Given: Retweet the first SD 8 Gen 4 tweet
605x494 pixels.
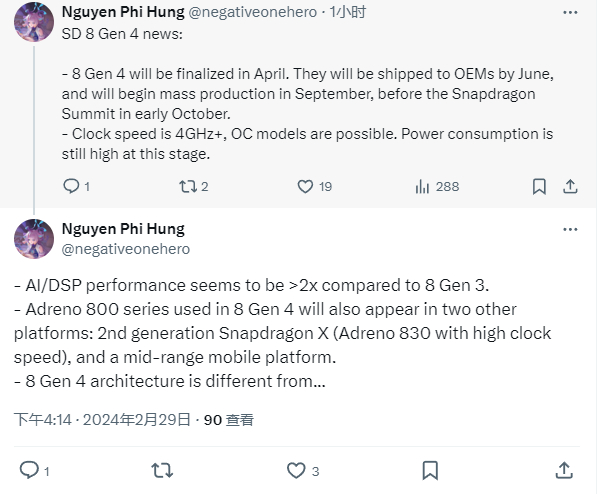Looking at the screenshot, I should pos(186,186).
